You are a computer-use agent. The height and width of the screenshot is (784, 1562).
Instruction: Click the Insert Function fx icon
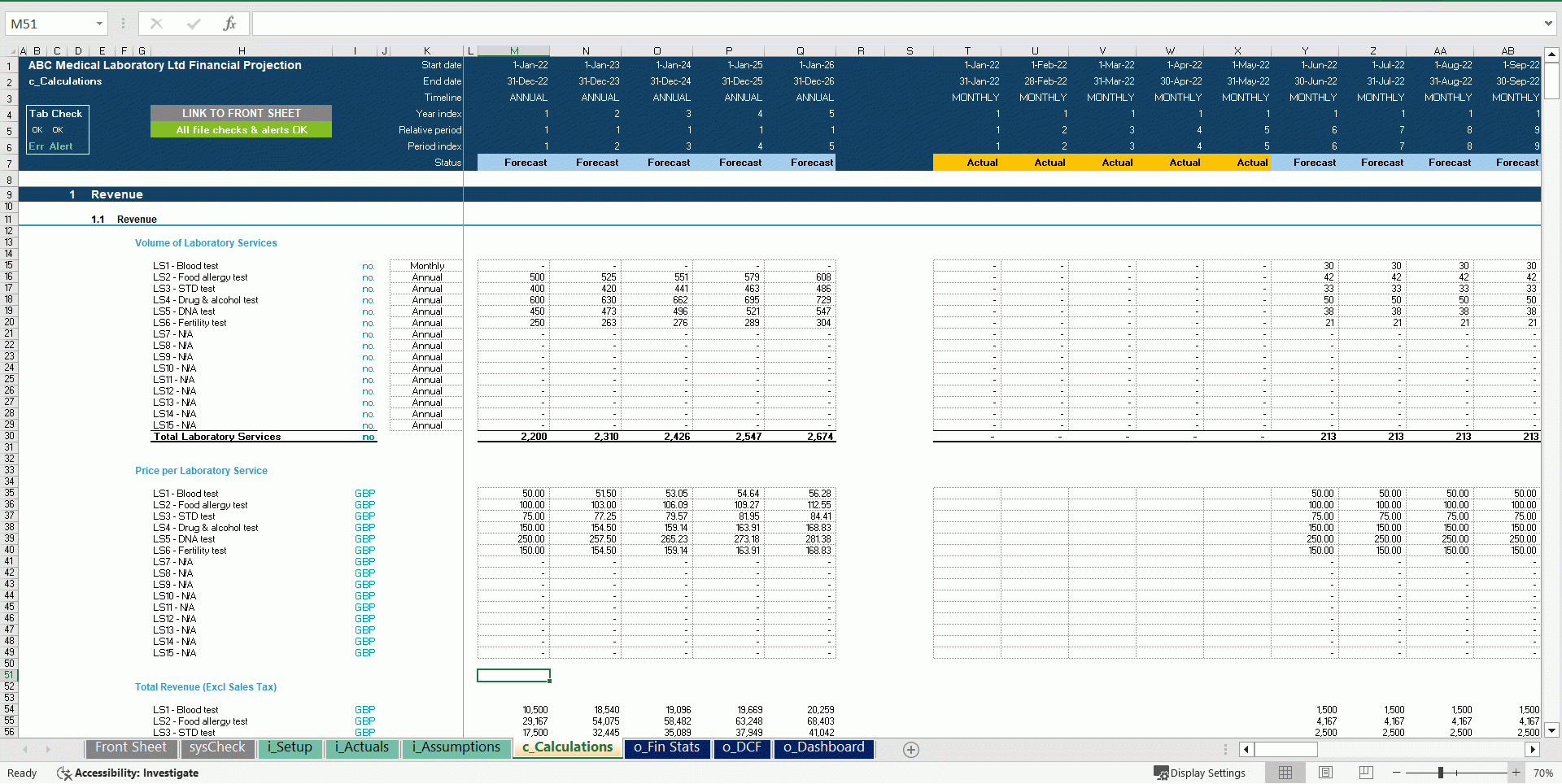[x=229, y=24]
